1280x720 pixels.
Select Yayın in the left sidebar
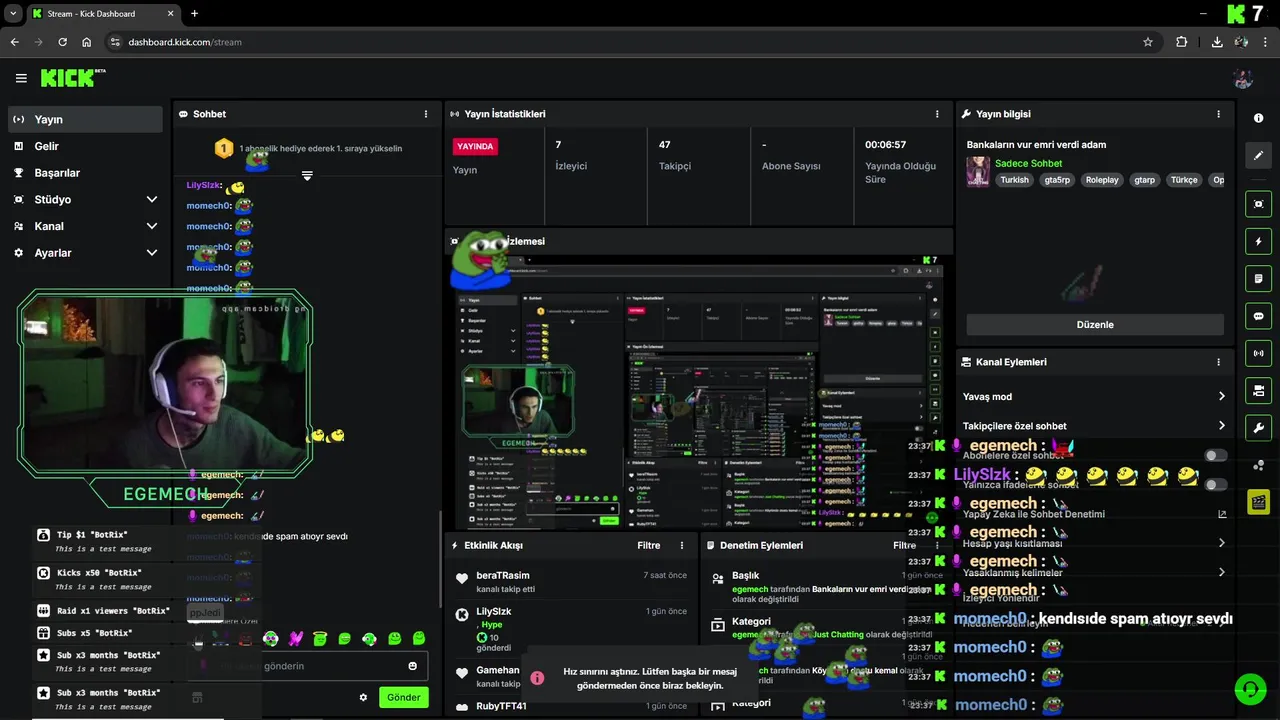click(x=85, y=119)
